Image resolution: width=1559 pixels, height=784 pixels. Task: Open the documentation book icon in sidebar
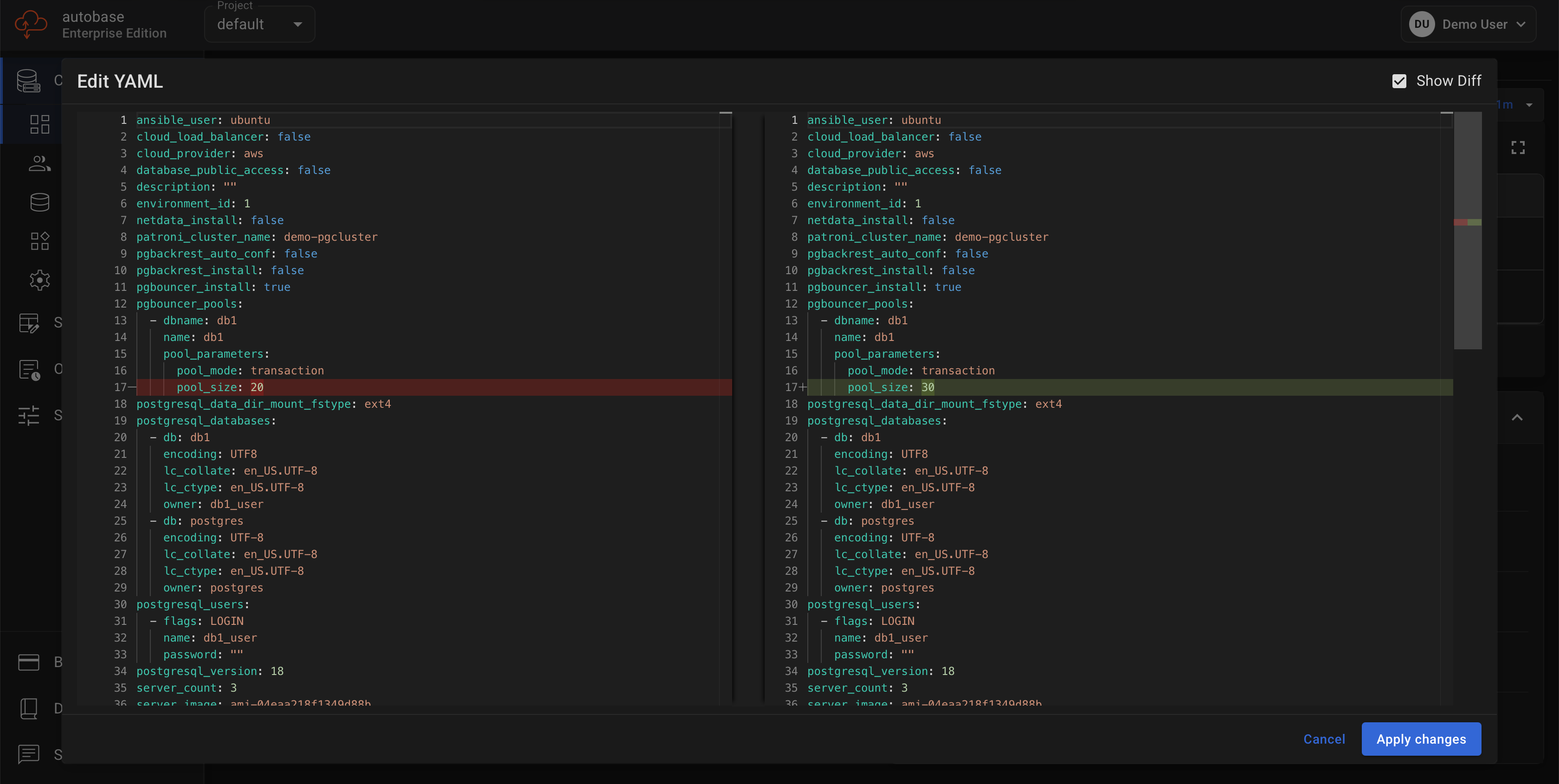[x=28, y=708]
